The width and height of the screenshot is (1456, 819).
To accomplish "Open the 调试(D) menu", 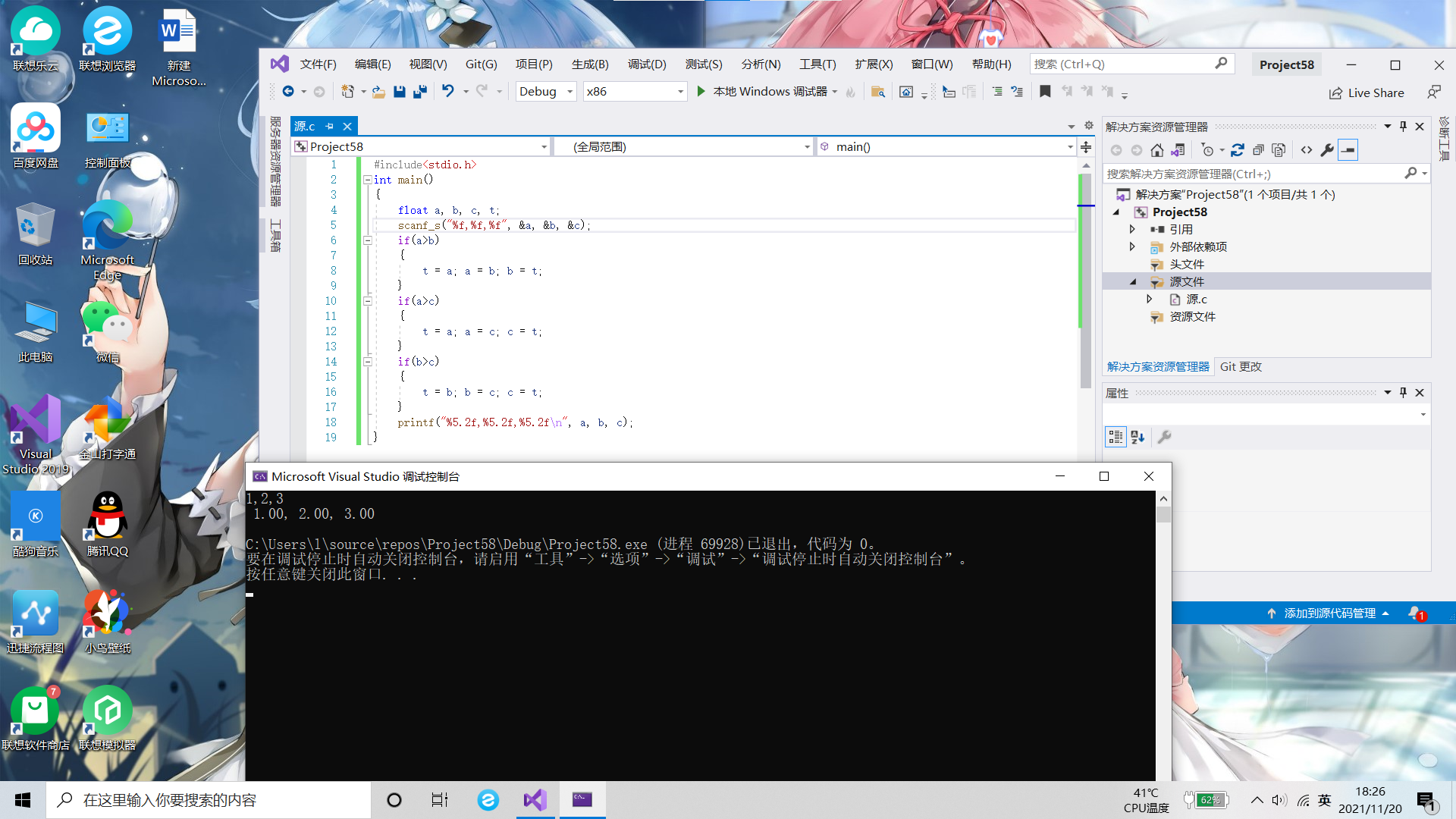I will (647, 64).
